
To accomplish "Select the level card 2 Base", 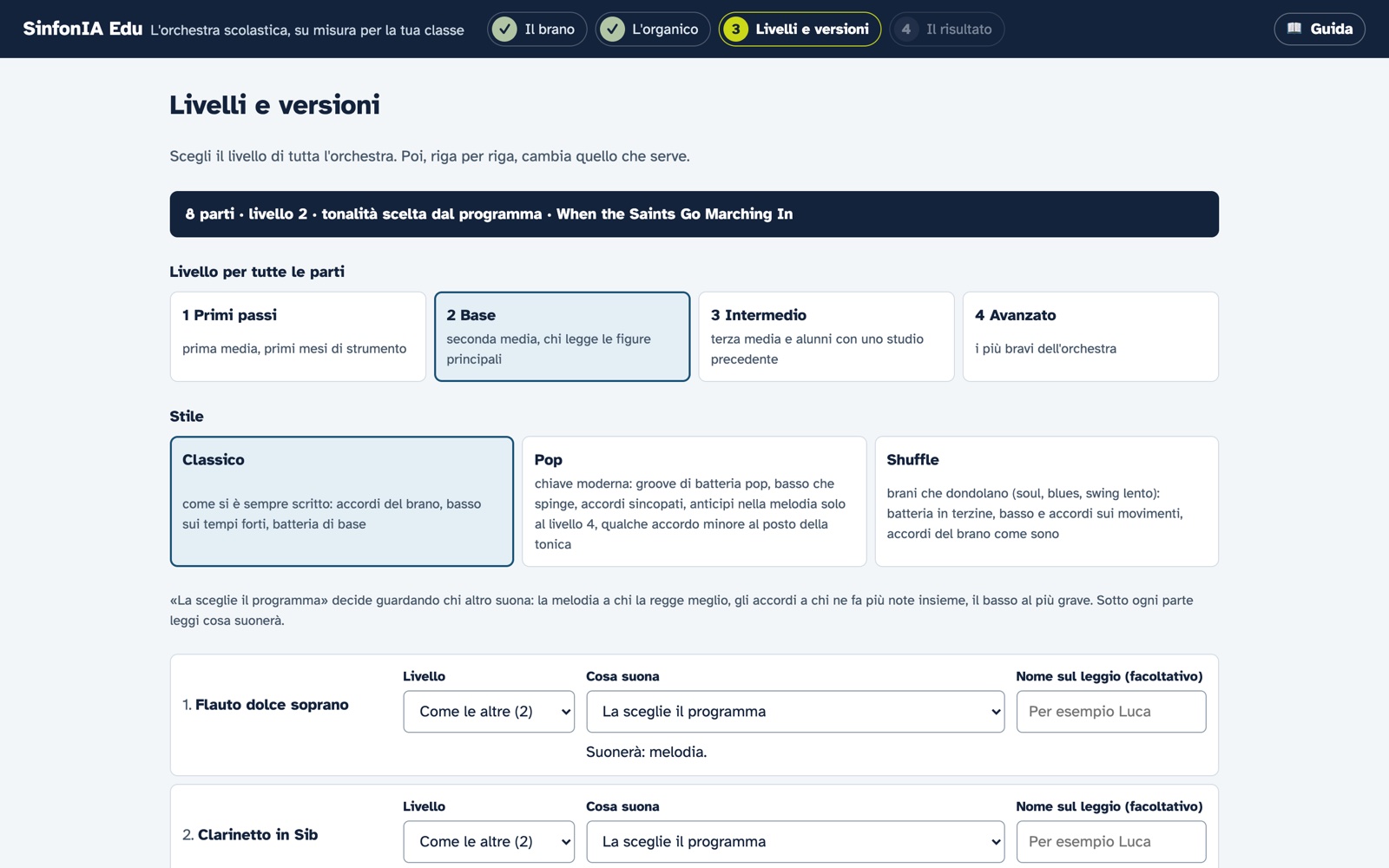I will pos(563,336).
